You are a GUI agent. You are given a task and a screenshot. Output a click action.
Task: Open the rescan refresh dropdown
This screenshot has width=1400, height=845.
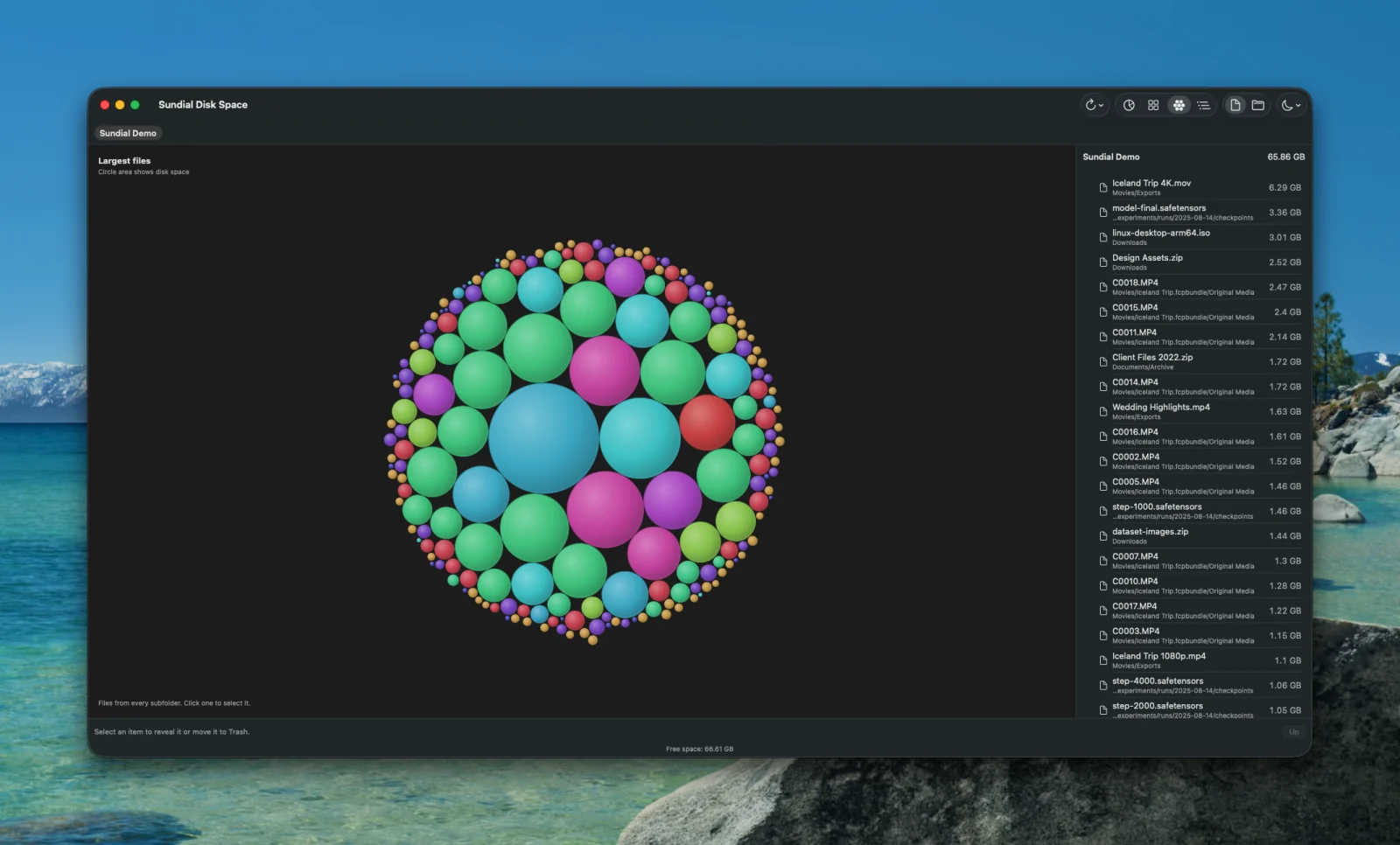1095,105
